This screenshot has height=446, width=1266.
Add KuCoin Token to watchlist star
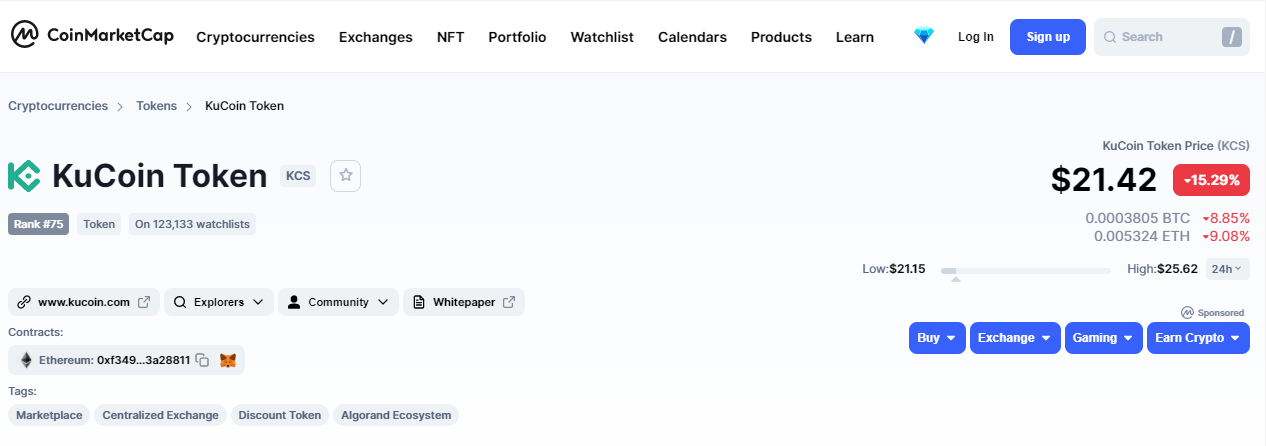pos(346,175)
